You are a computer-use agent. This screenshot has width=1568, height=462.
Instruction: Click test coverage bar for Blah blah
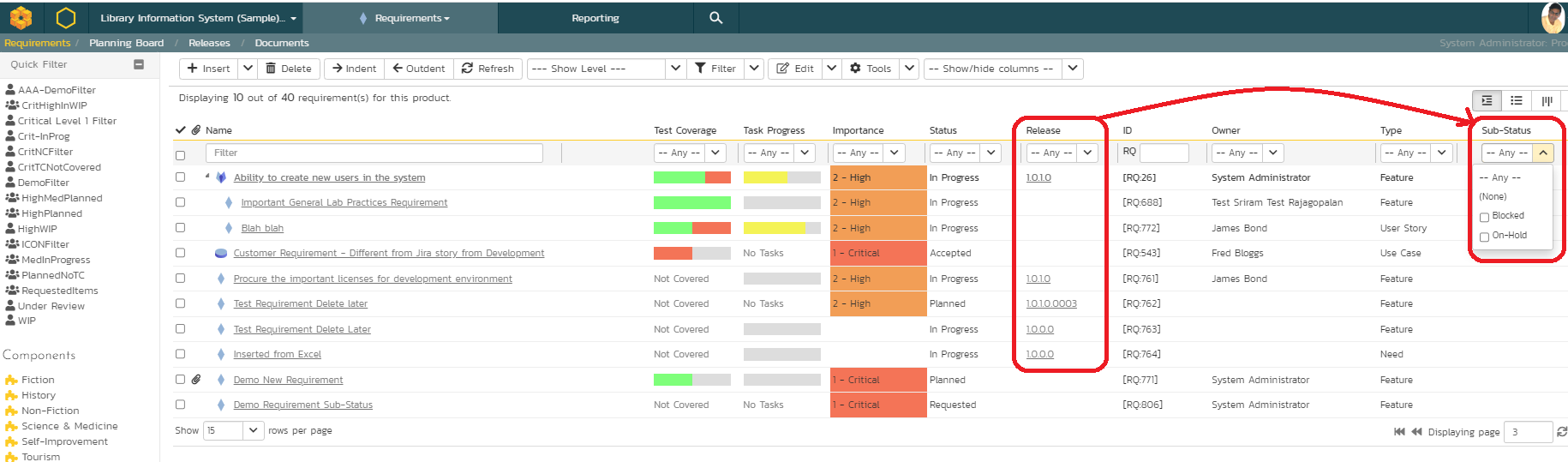[691, 228]
